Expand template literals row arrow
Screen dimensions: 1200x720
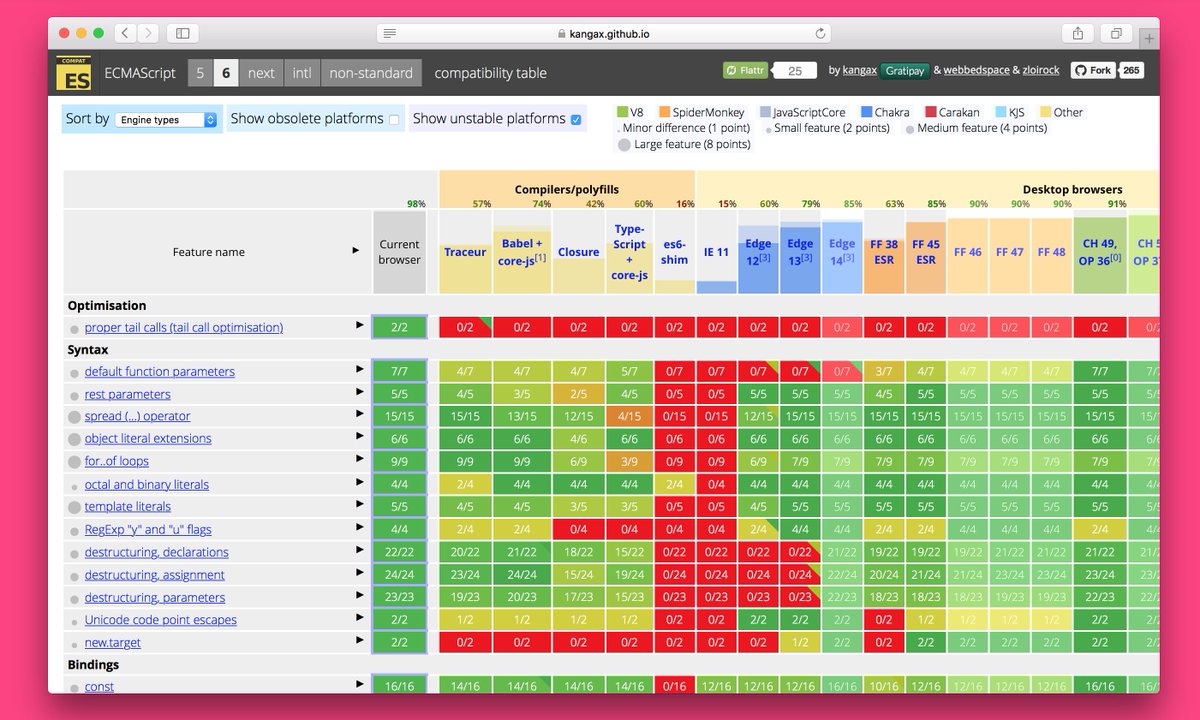[x=360, y=504]
